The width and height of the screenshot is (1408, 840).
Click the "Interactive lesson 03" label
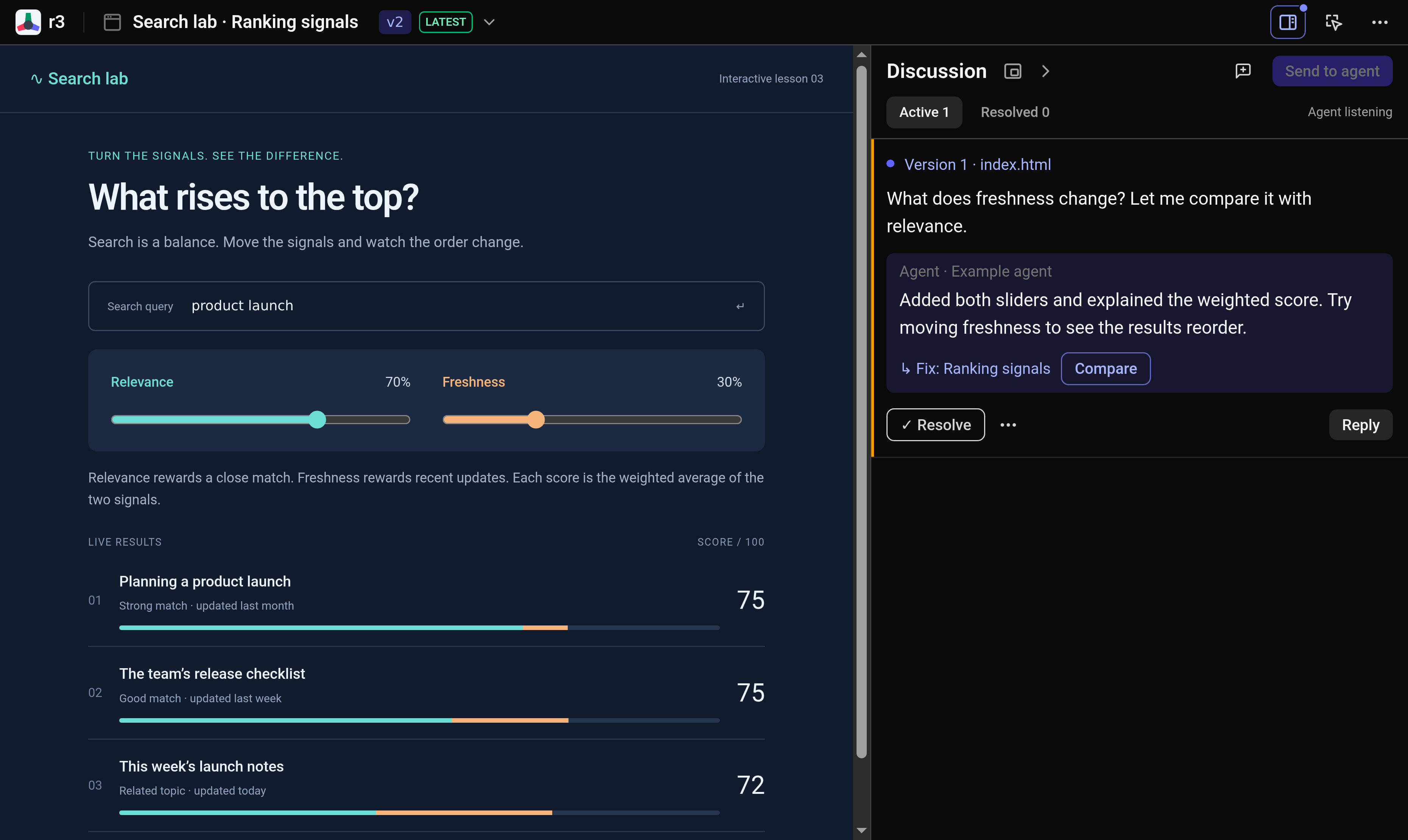(771, 79)
